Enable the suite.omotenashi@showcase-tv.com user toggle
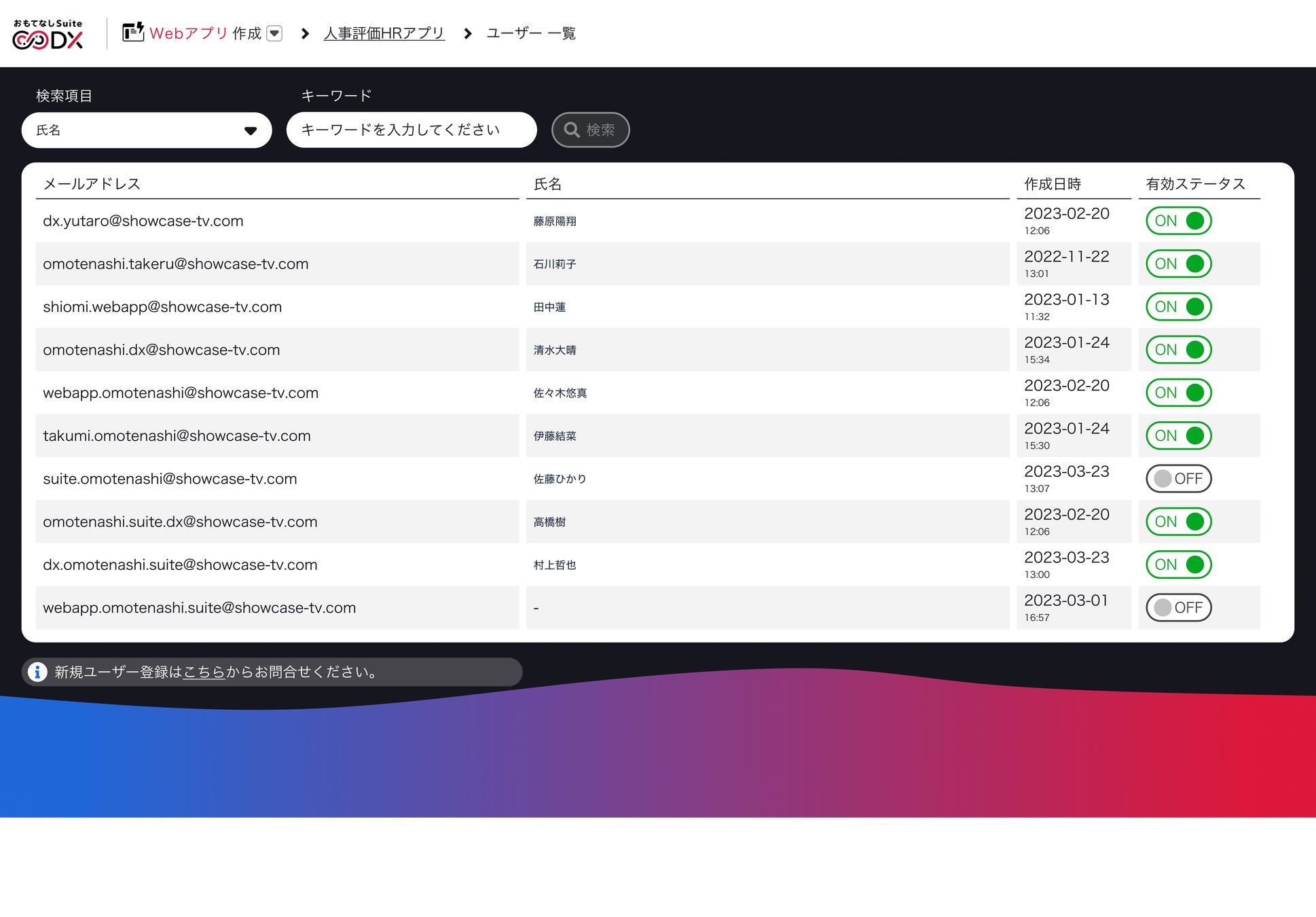 (x=1178, y=479)
